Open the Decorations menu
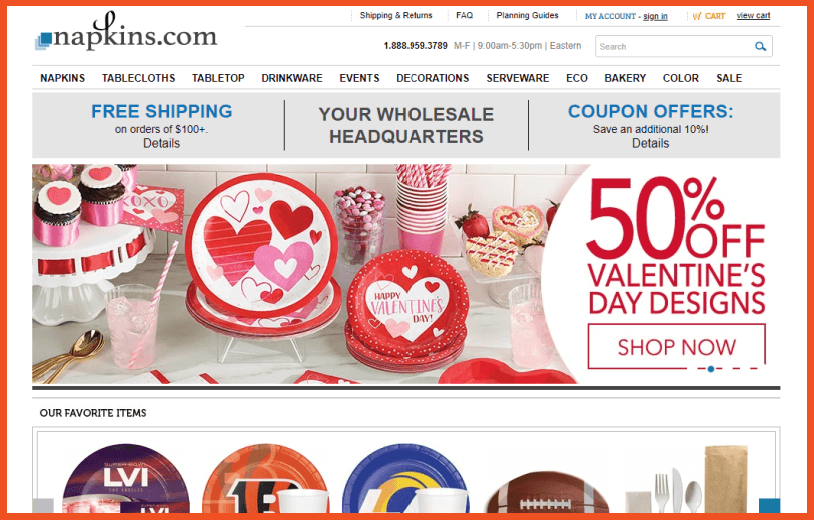This screenshot has width=814, height=521. (x=432, y=78)
